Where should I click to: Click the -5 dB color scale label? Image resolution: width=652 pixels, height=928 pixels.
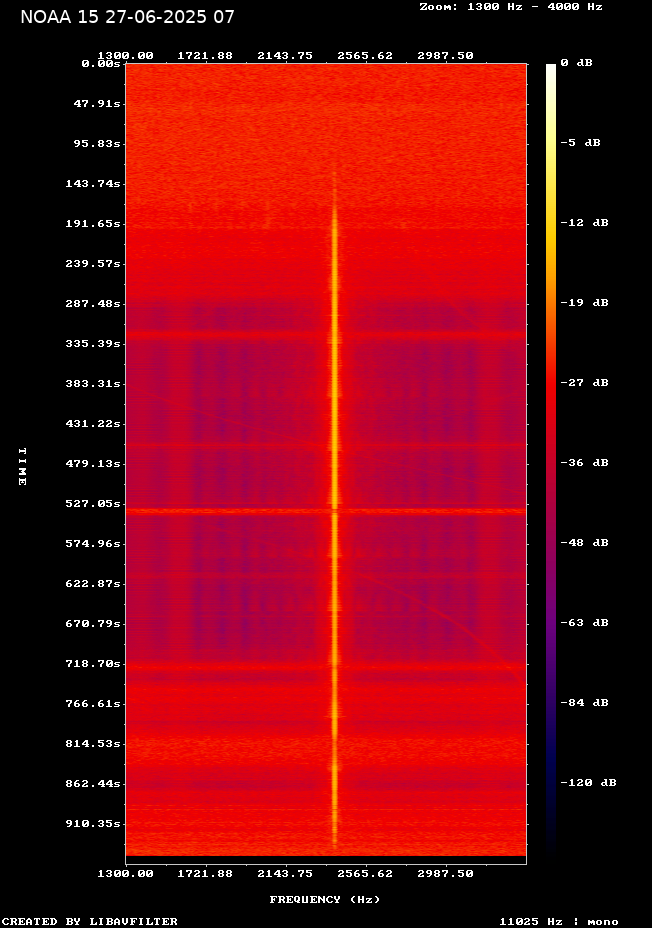[x=580, y=143]
